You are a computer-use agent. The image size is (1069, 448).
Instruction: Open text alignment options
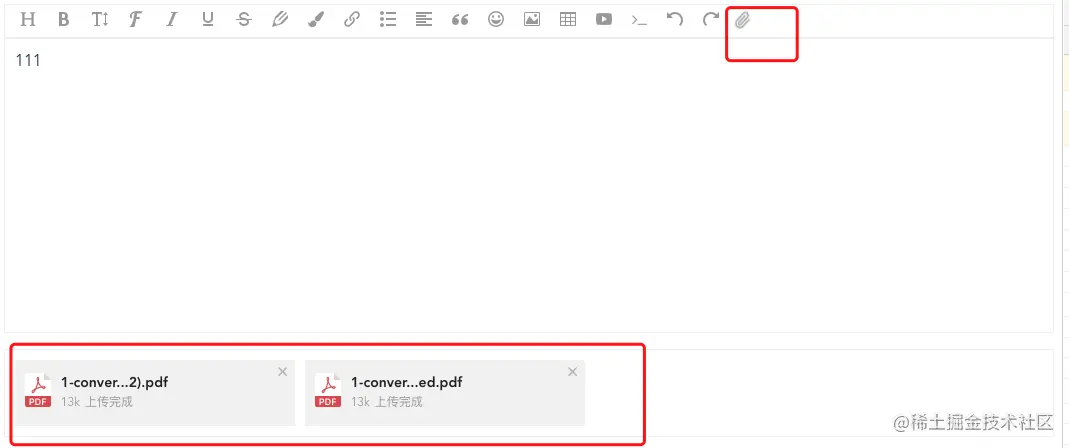click(424, 19)
